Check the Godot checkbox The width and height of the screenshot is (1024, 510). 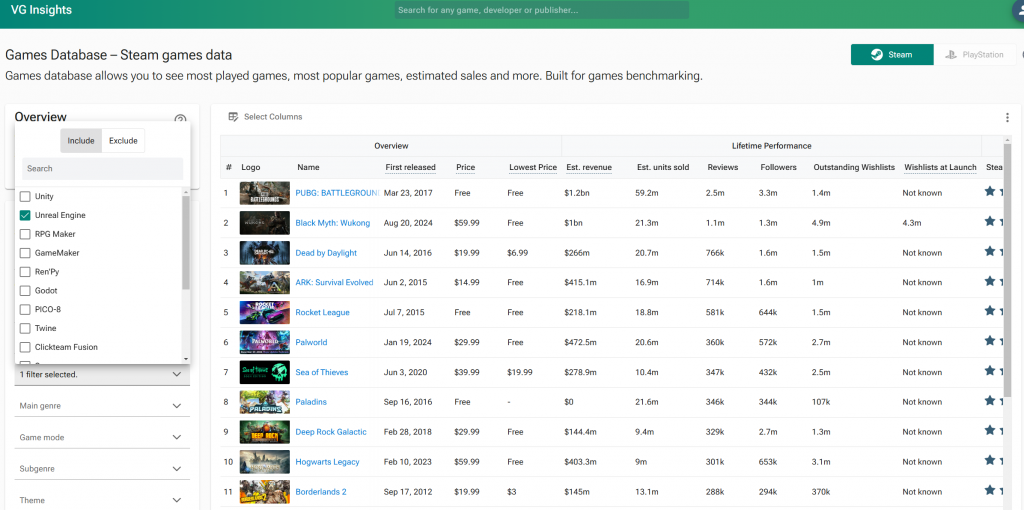click(x=25, y=291)
